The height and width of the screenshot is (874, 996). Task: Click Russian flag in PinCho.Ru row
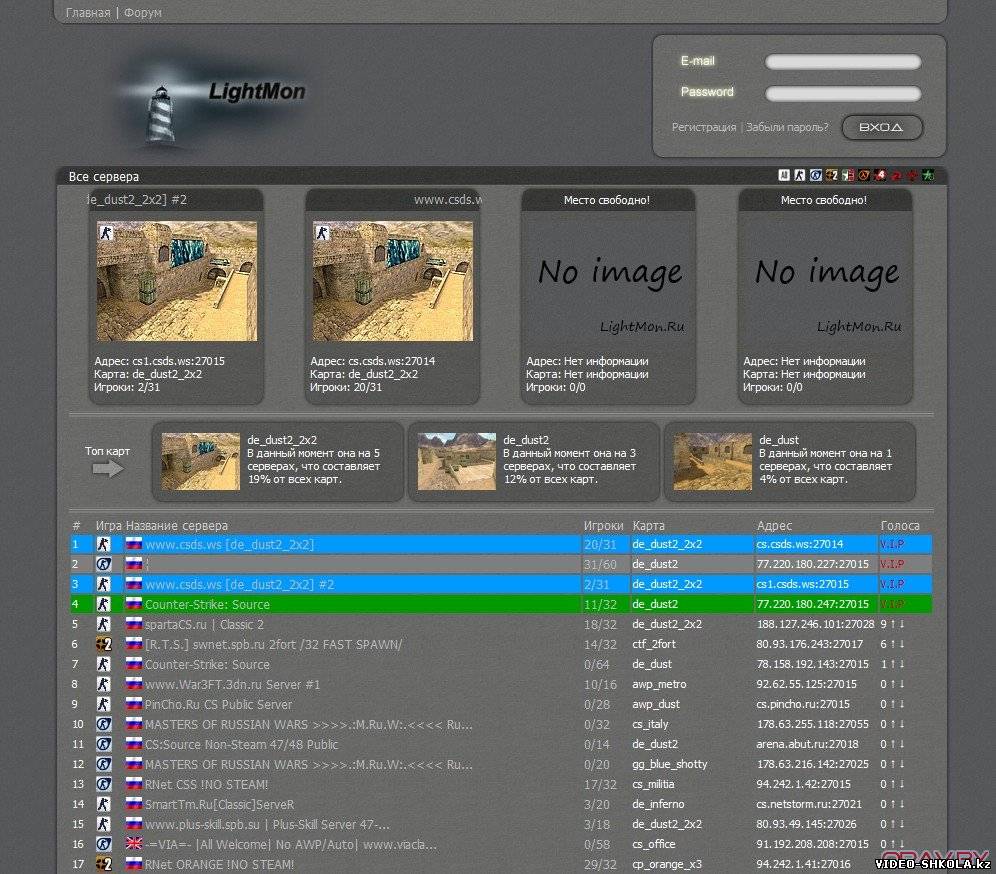(x=134, y=704)
